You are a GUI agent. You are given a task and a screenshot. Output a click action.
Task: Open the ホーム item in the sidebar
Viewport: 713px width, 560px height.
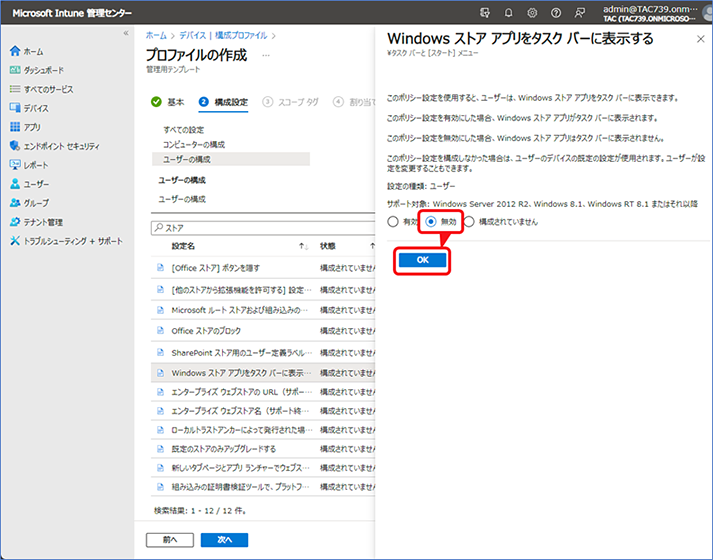[x=26, y=51]
